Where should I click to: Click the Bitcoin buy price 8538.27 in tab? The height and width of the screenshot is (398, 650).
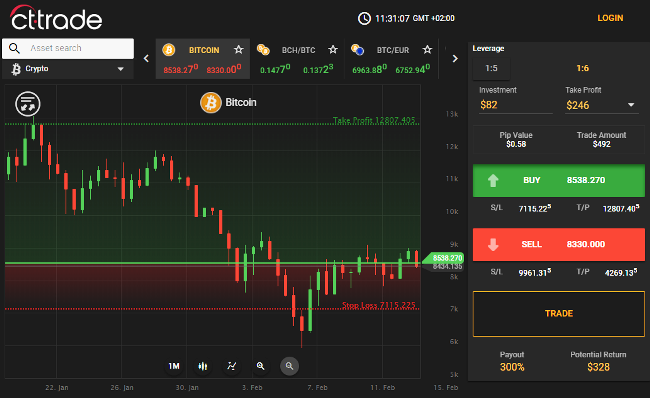(x=181, y=69)
